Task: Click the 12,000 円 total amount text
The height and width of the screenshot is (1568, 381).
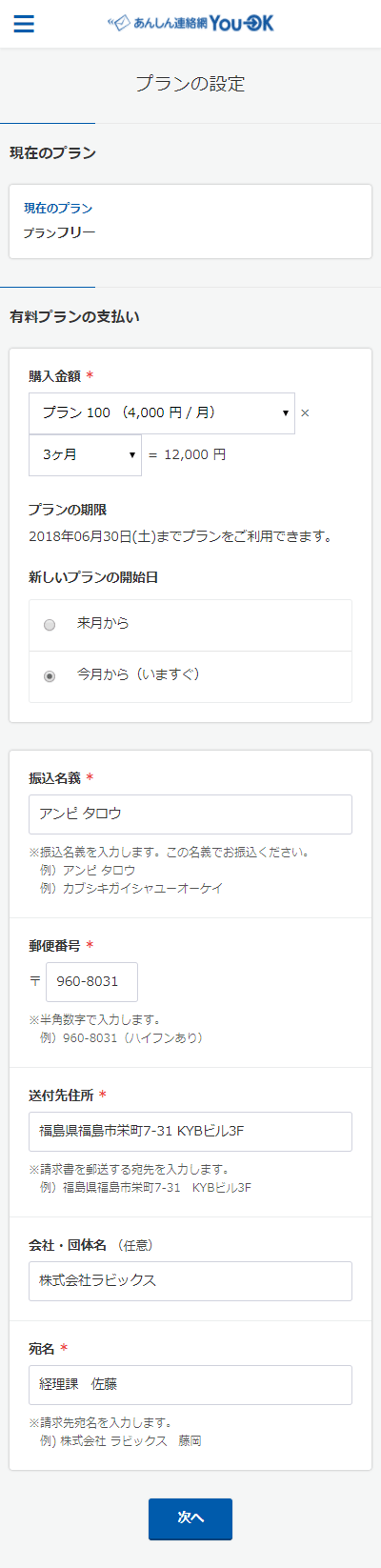Action: pos(195,455)
